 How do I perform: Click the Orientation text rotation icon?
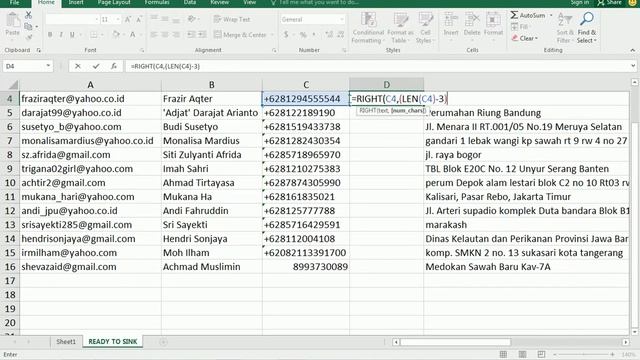(191, 19)
